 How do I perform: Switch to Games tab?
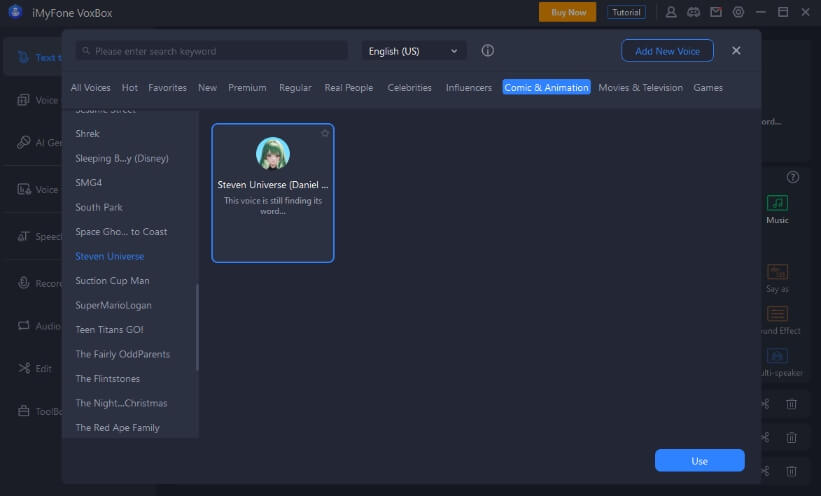tap(708, 87)
